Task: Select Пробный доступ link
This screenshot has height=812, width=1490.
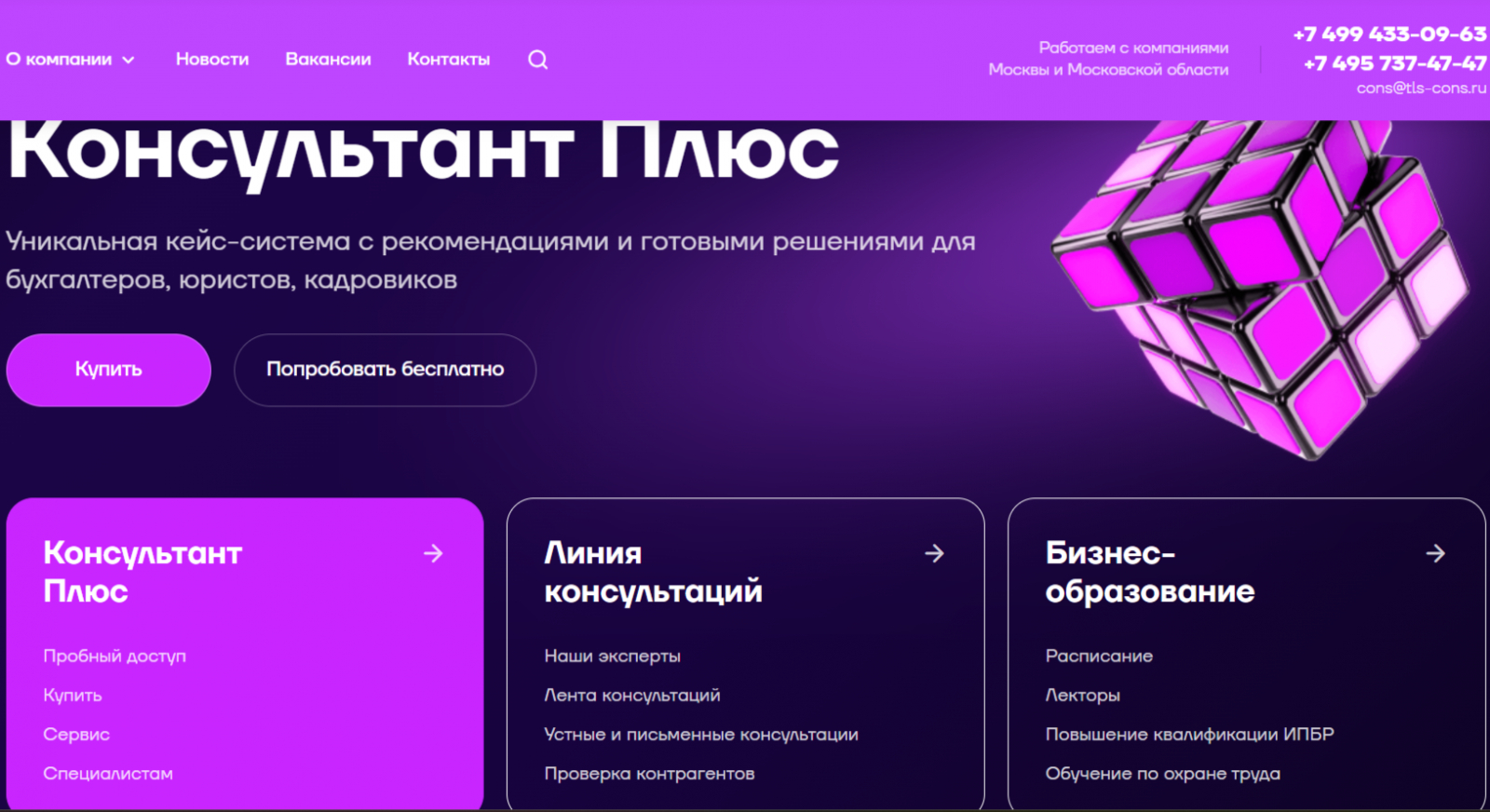Action: point(115,656)
